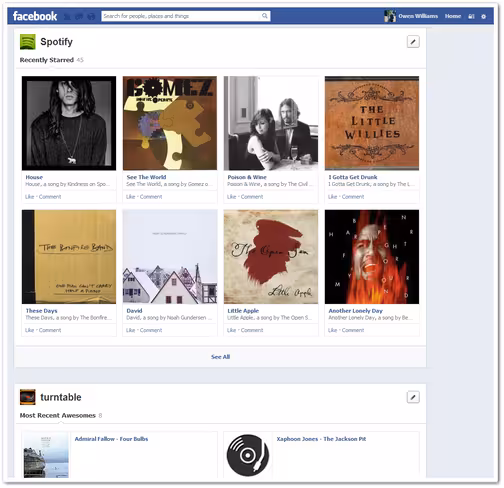Screen dimensions: 504x488
Task: Comment on Poison & Wine
Action: 252,197
